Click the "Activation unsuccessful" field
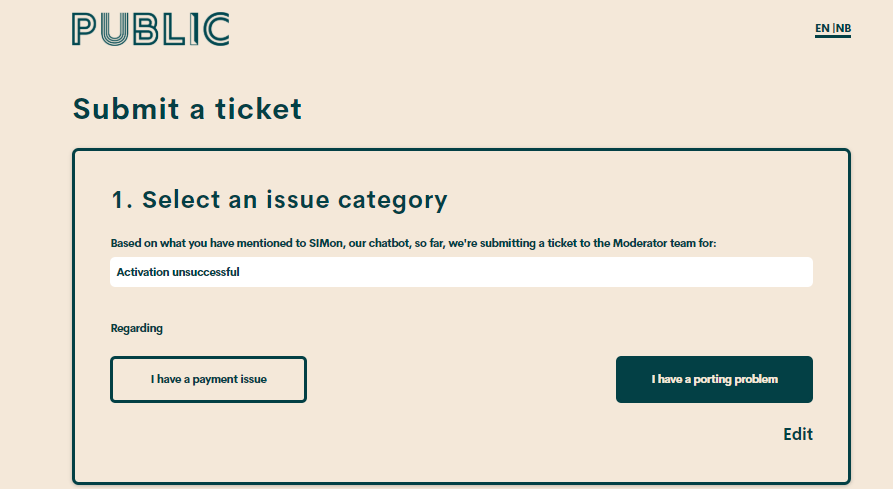This screenshot has height=489, width=893. point(461,272)
